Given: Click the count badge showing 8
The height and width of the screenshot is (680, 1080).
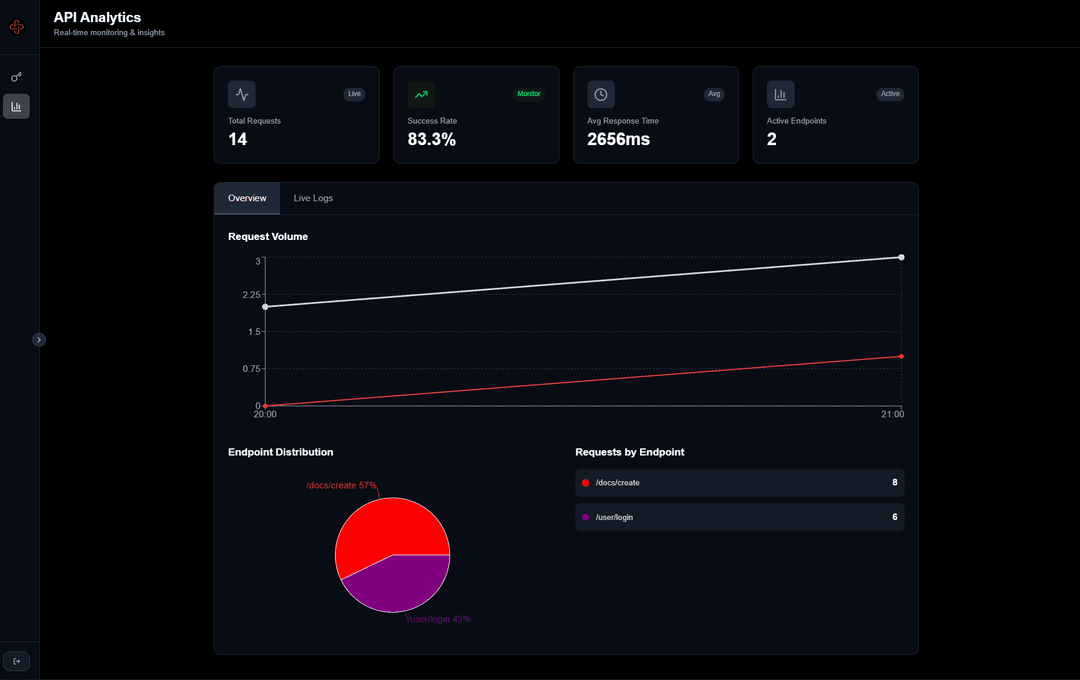Looking at the screenshot, I should (x=893, y=482).
